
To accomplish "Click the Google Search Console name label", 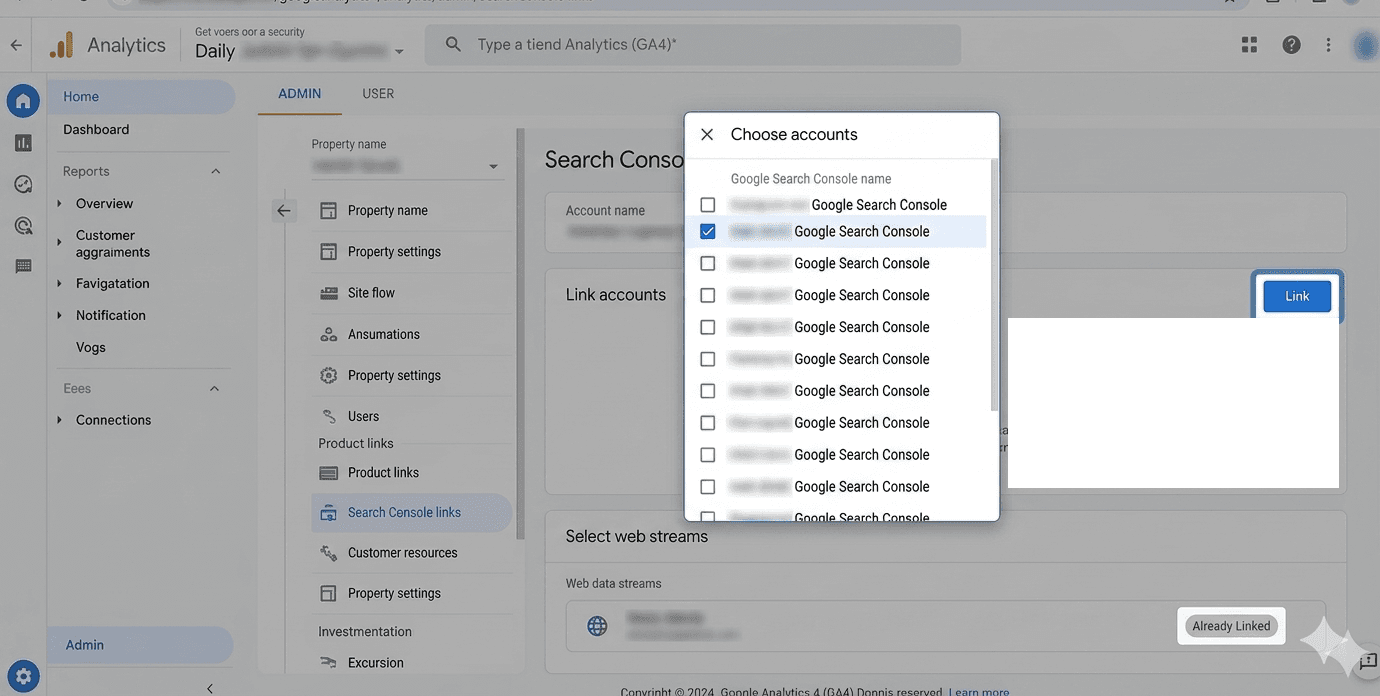I will (x=811, y=179).
